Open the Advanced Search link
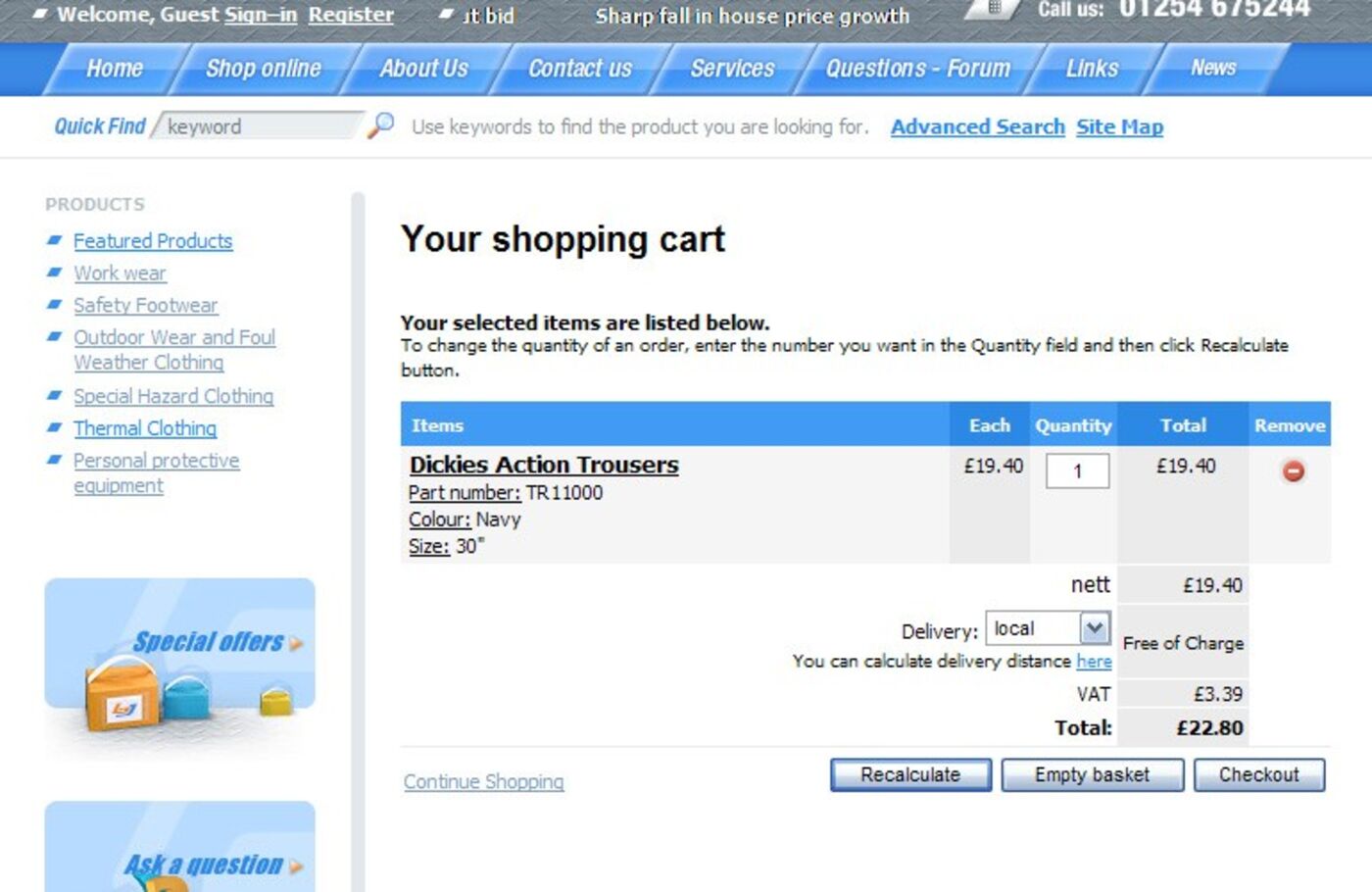The image size is (1372, 892). pos(977,126)
